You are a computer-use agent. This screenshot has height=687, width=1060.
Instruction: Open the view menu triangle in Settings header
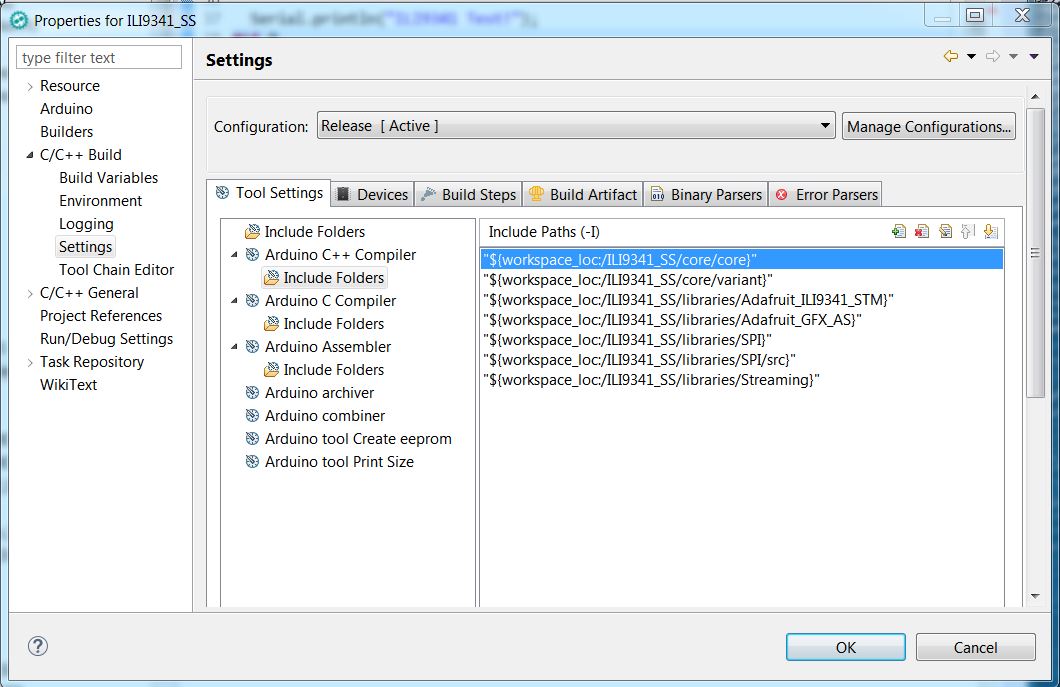(x=1034, y=57)
